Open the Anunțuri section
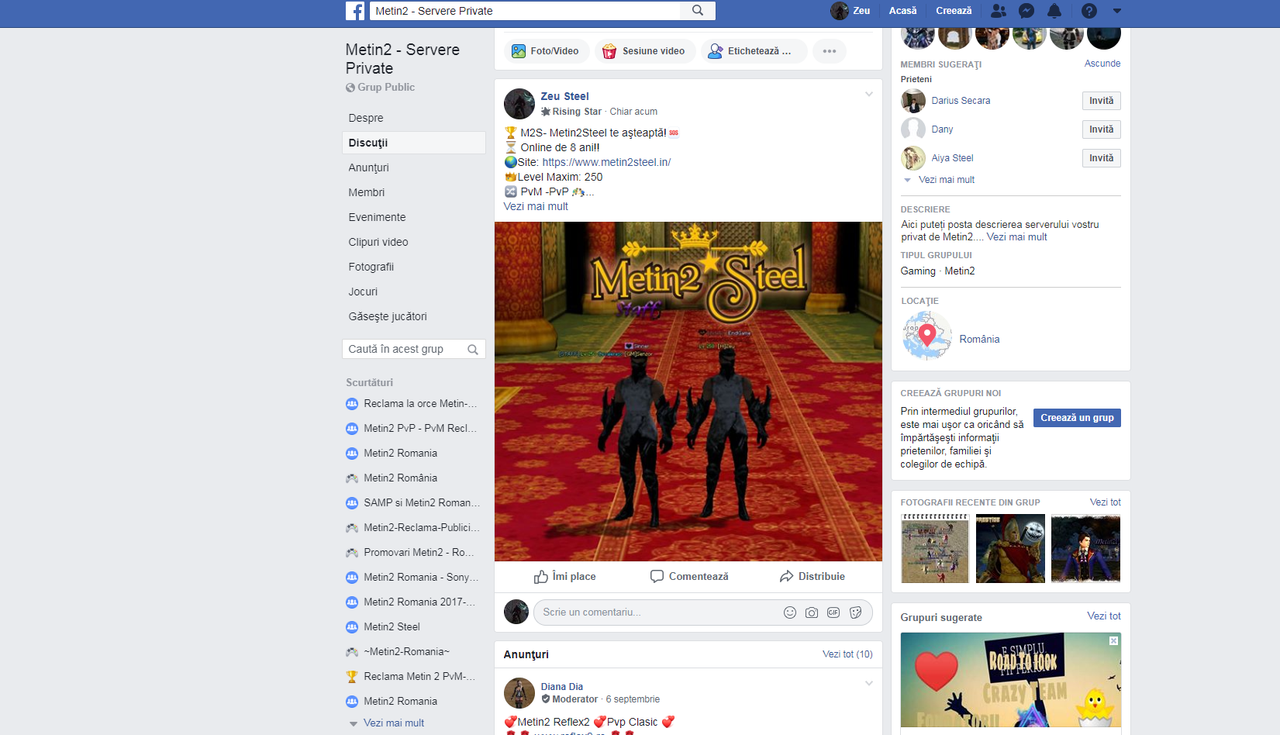 tap(413, 168)
